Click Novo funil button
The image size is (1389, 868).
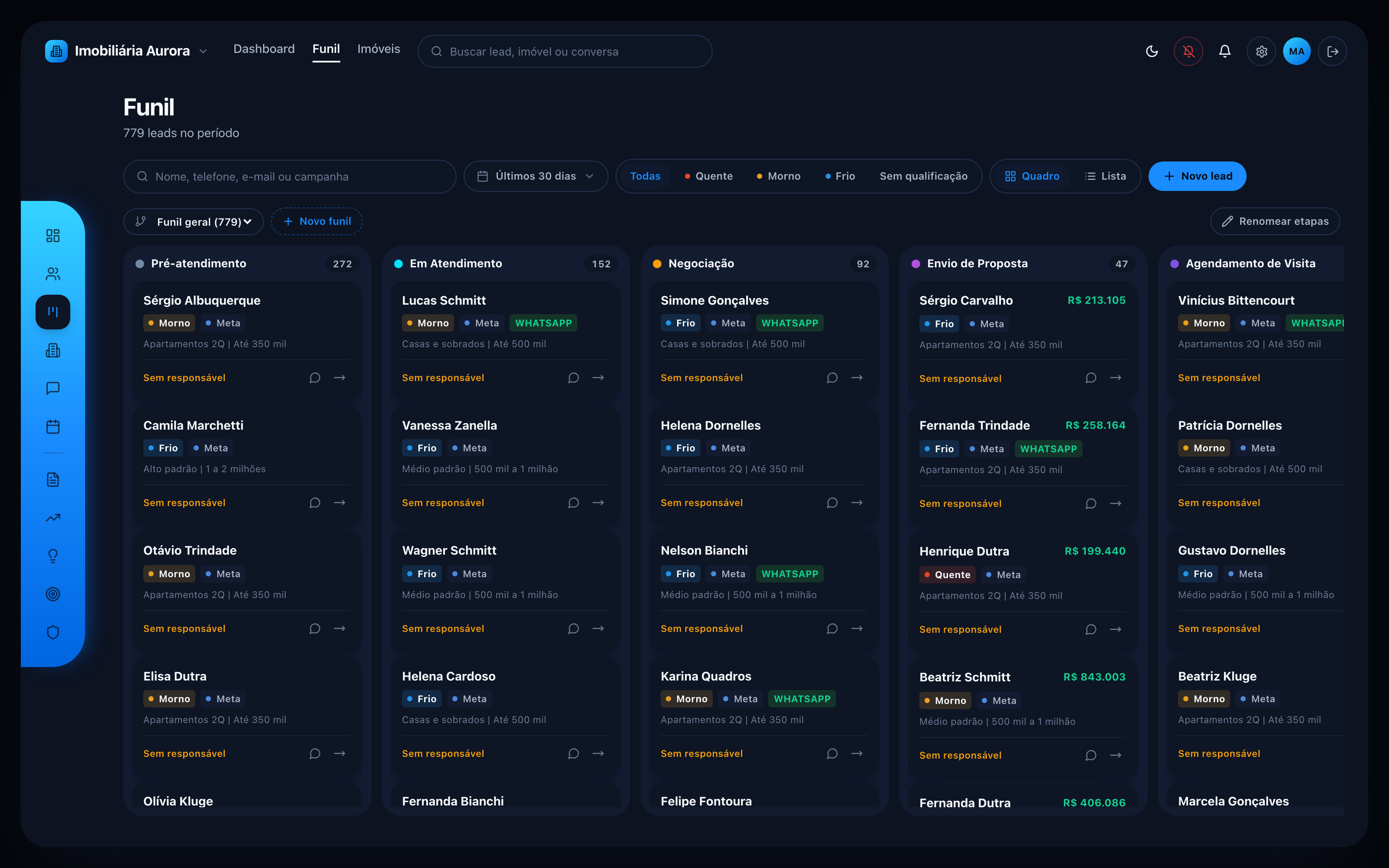pyautogui.click(x=317, y=222)
